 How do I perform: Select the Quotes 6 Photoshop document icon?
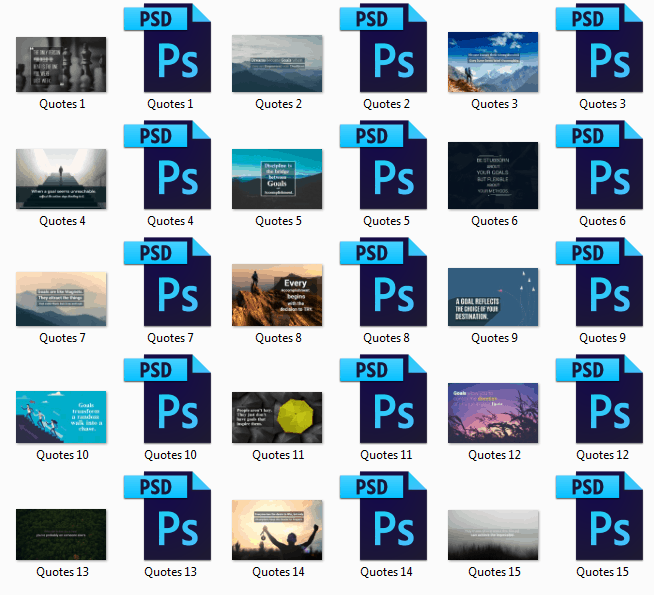[602, 166]
